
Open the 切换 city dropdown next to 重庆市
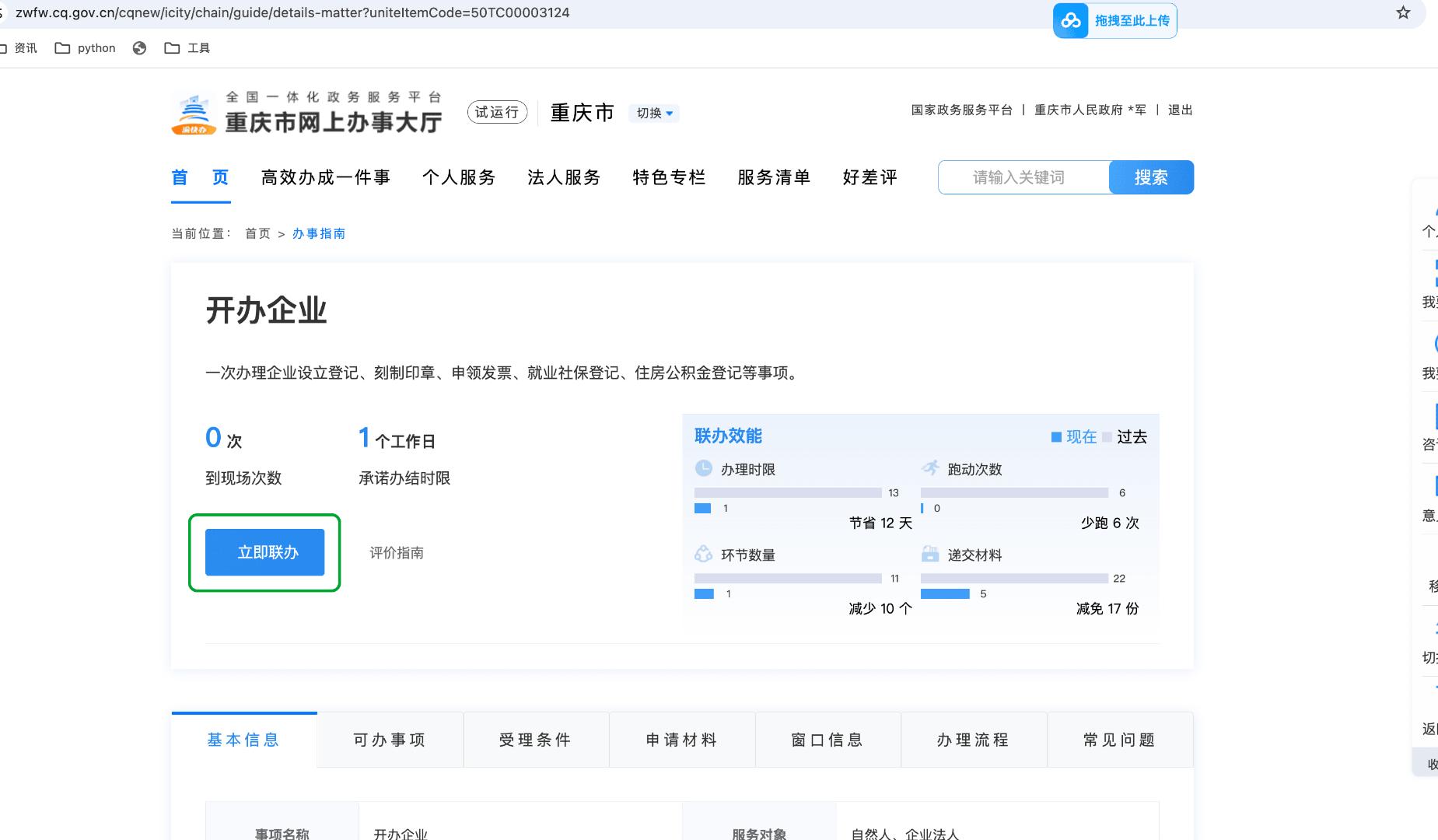[653, 114]
